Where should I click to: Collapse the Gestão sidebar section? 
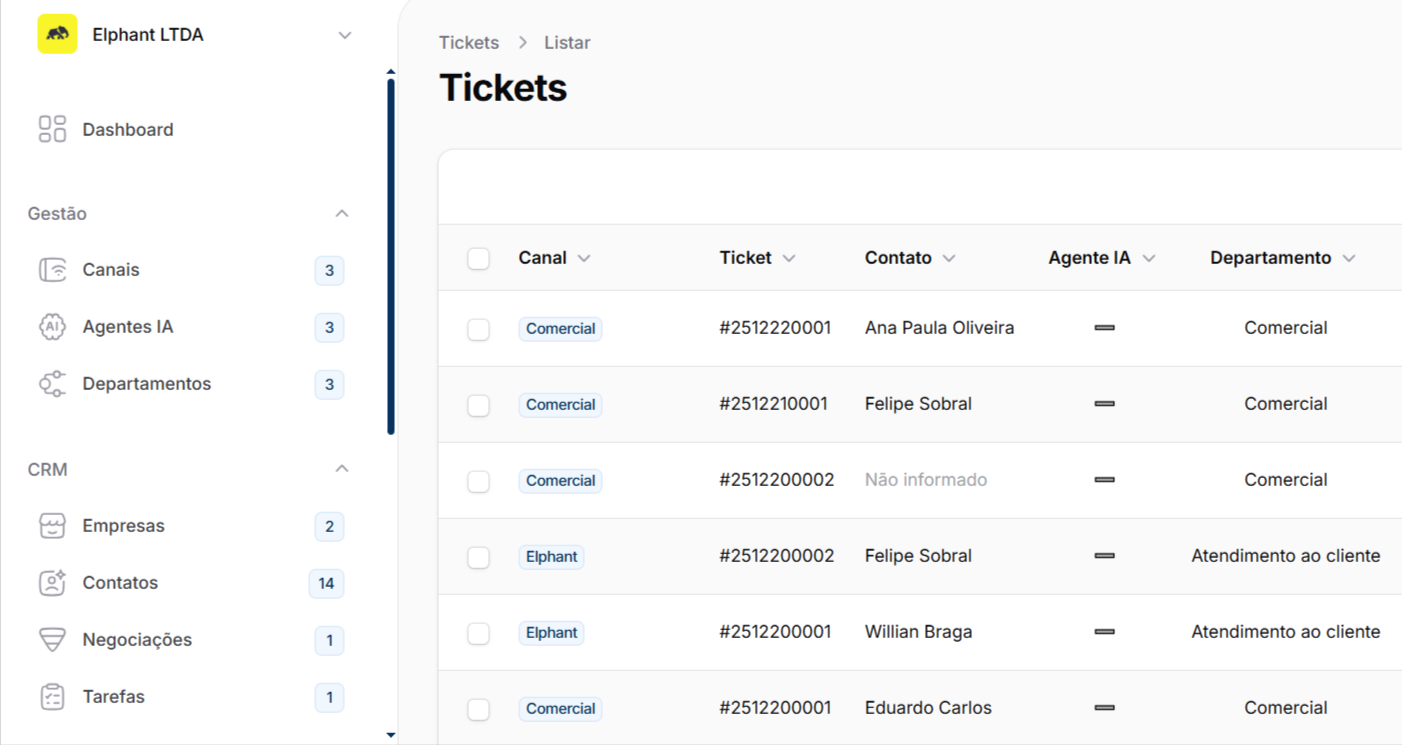[342, 214]
